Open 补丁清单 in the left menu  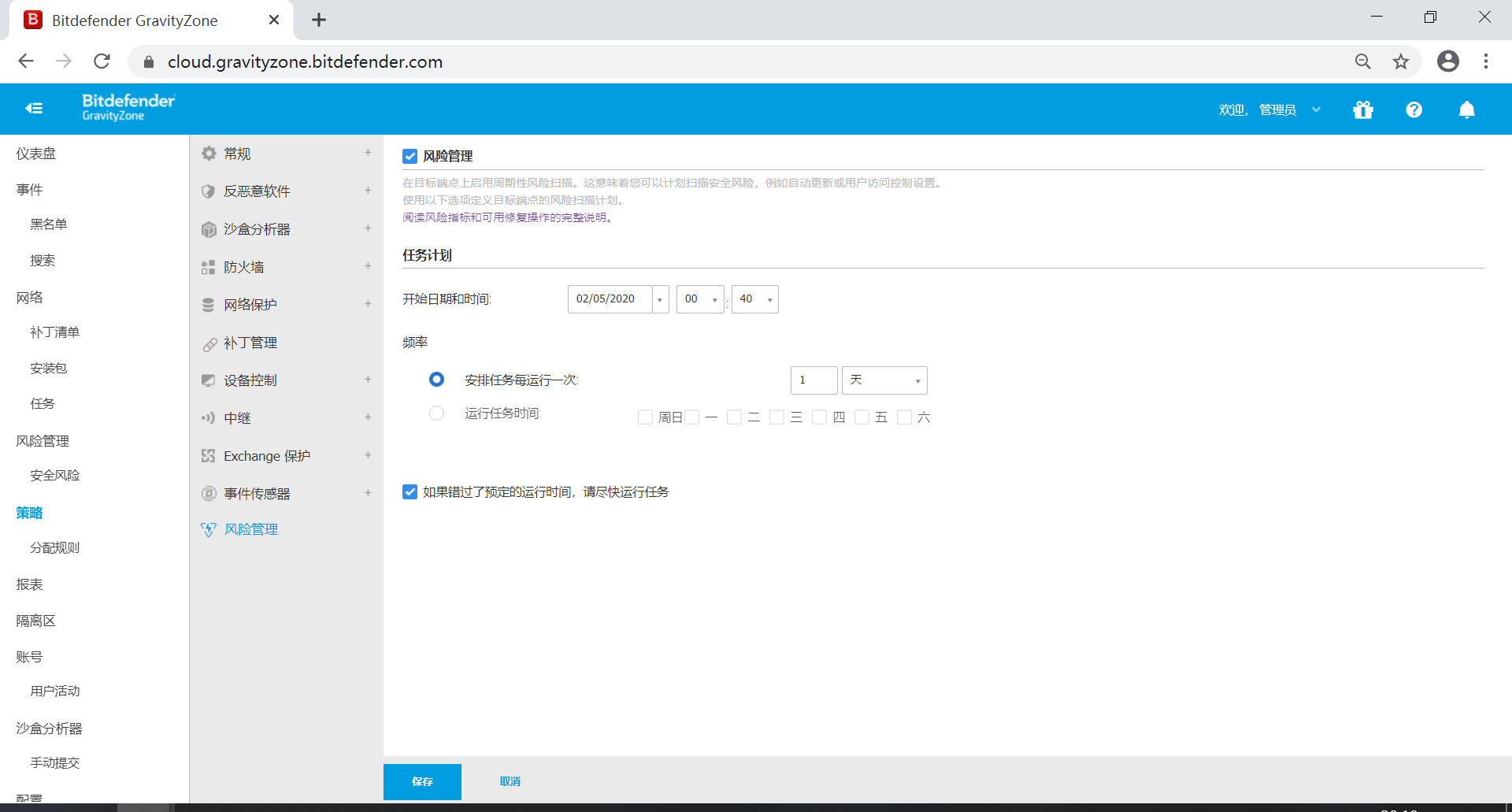(55, 332)
